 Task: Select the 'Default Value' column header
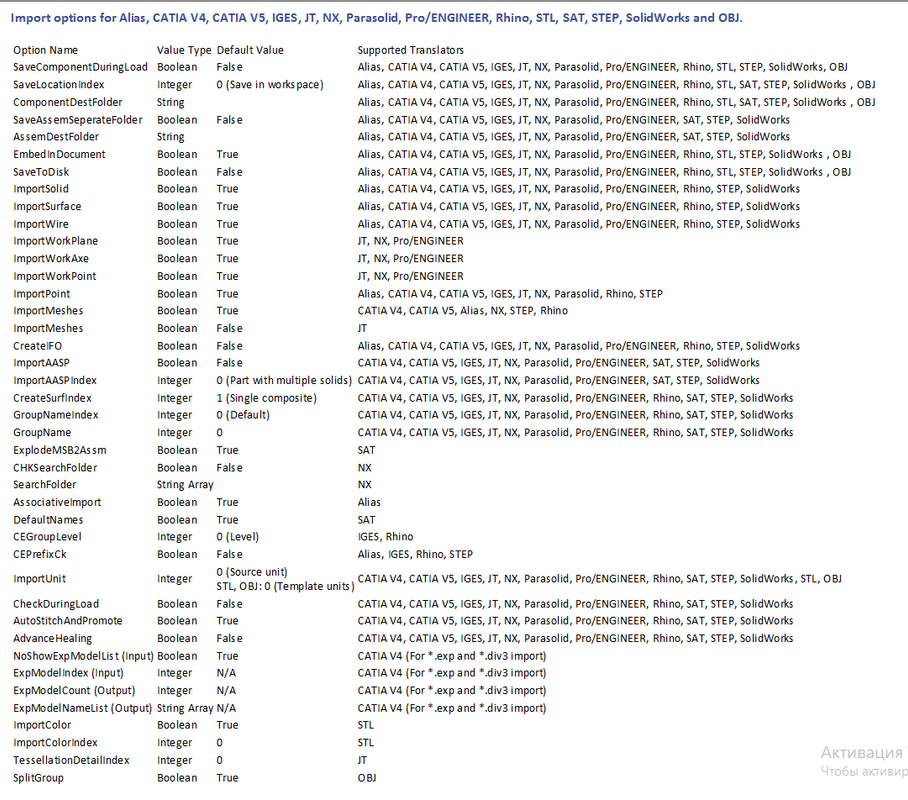click(250, 50)
